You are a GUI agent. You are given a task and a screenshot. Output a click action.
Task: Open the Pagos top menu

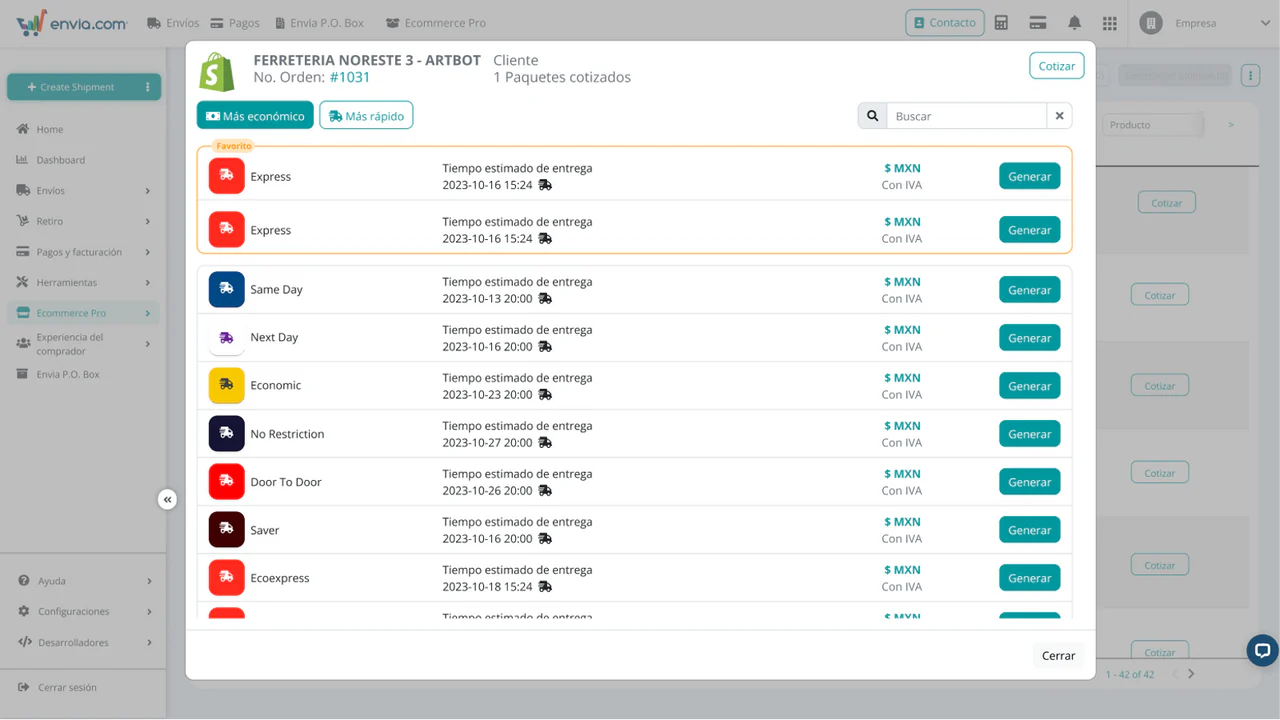coord(234,23)
